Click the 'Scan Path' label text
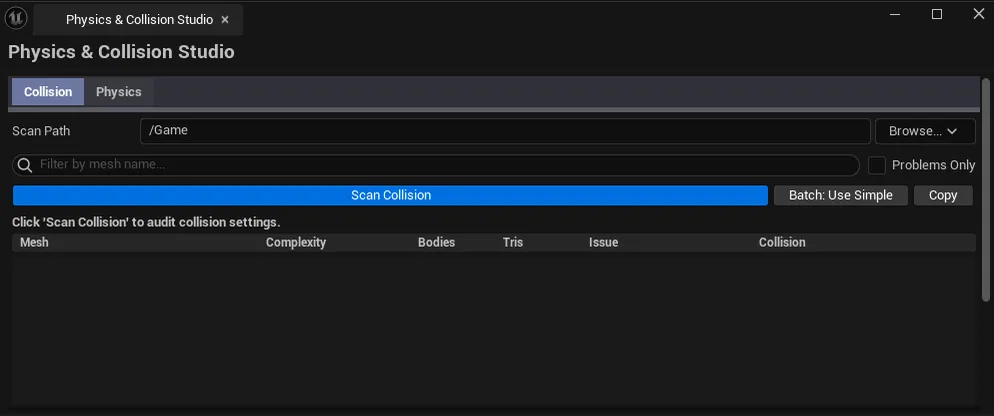This screenshot has height=416, width=994. pos(41,131)
